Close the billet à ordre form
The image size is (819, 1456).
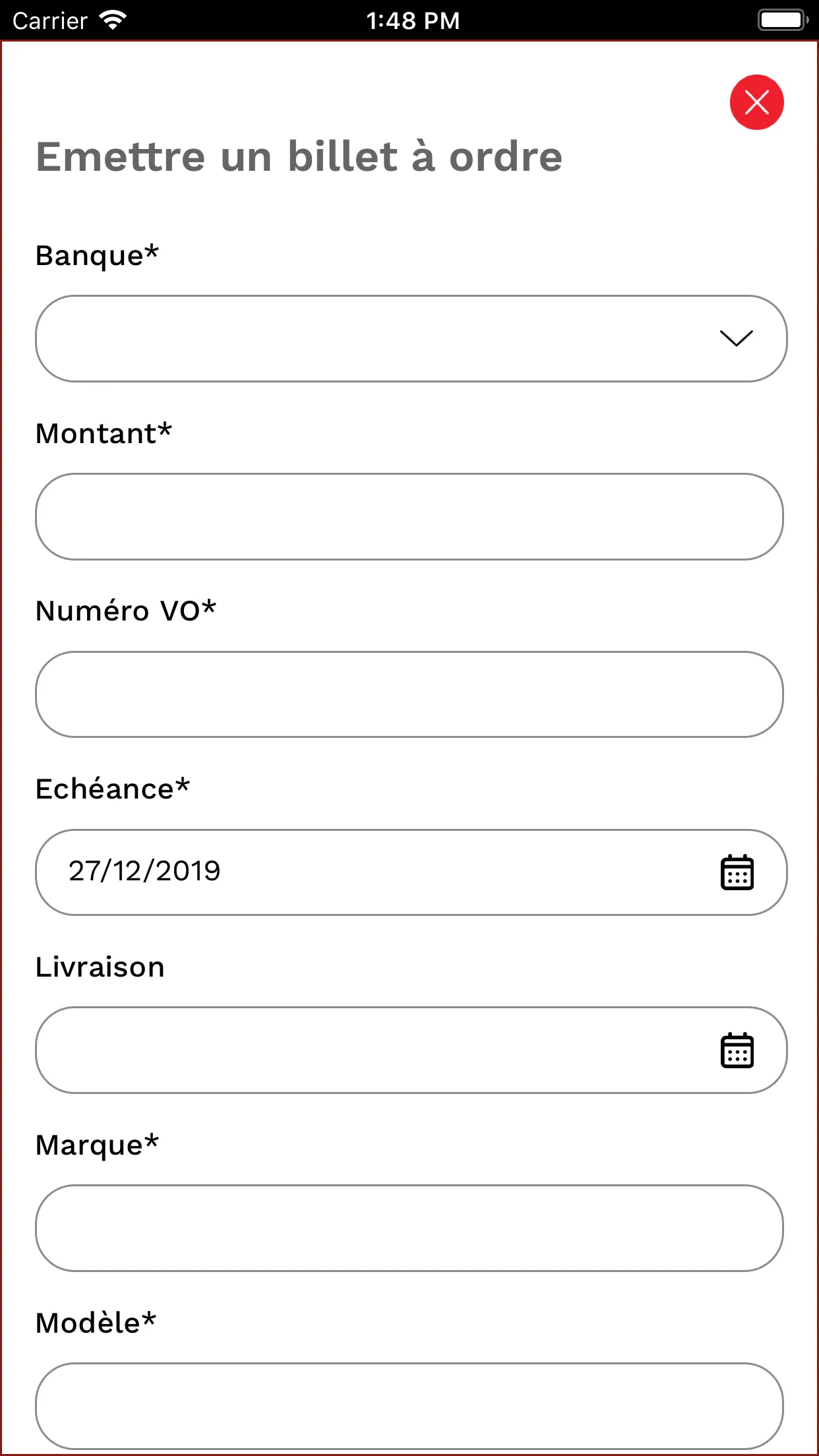[756, 102]
